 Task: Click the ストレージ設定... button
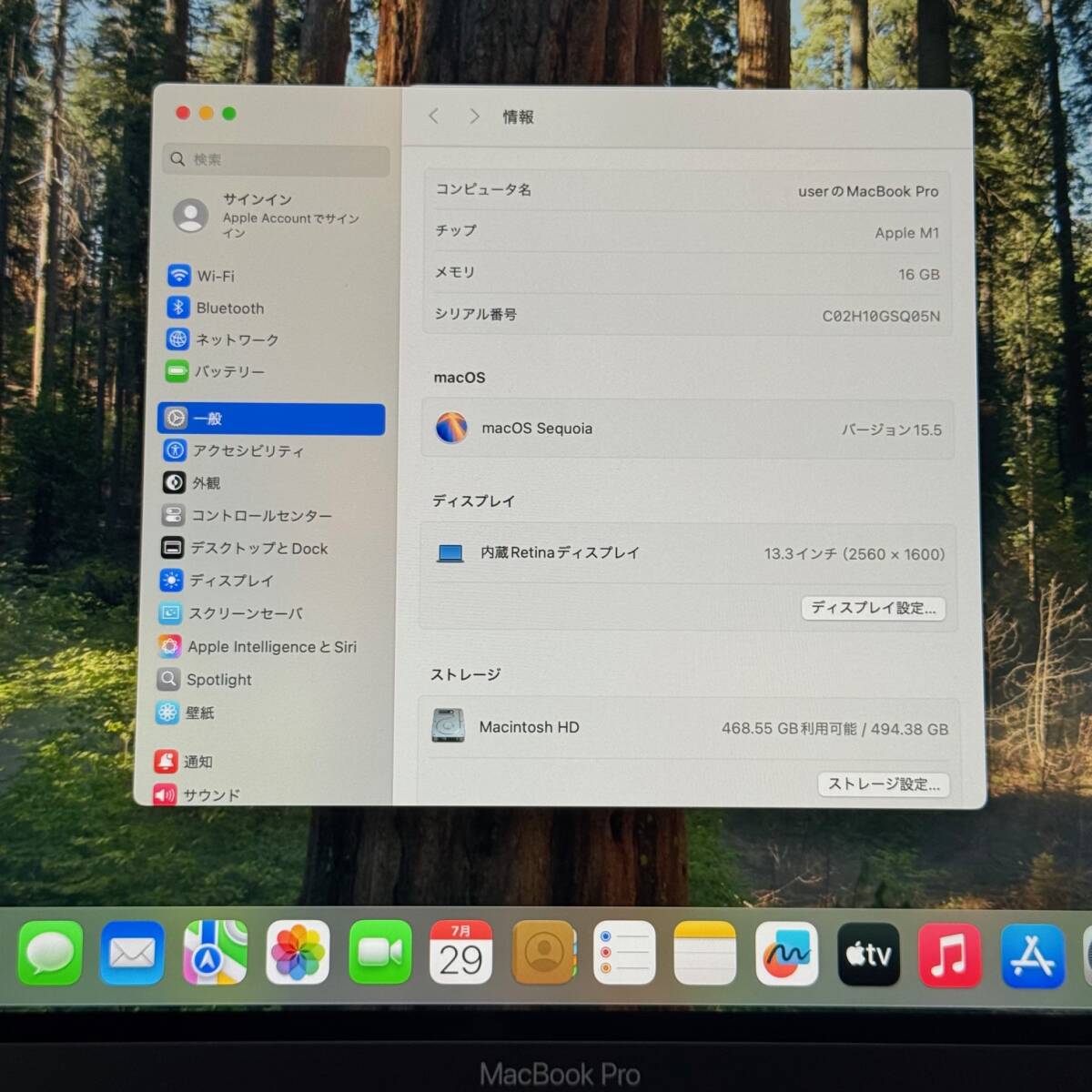(884, 784)
